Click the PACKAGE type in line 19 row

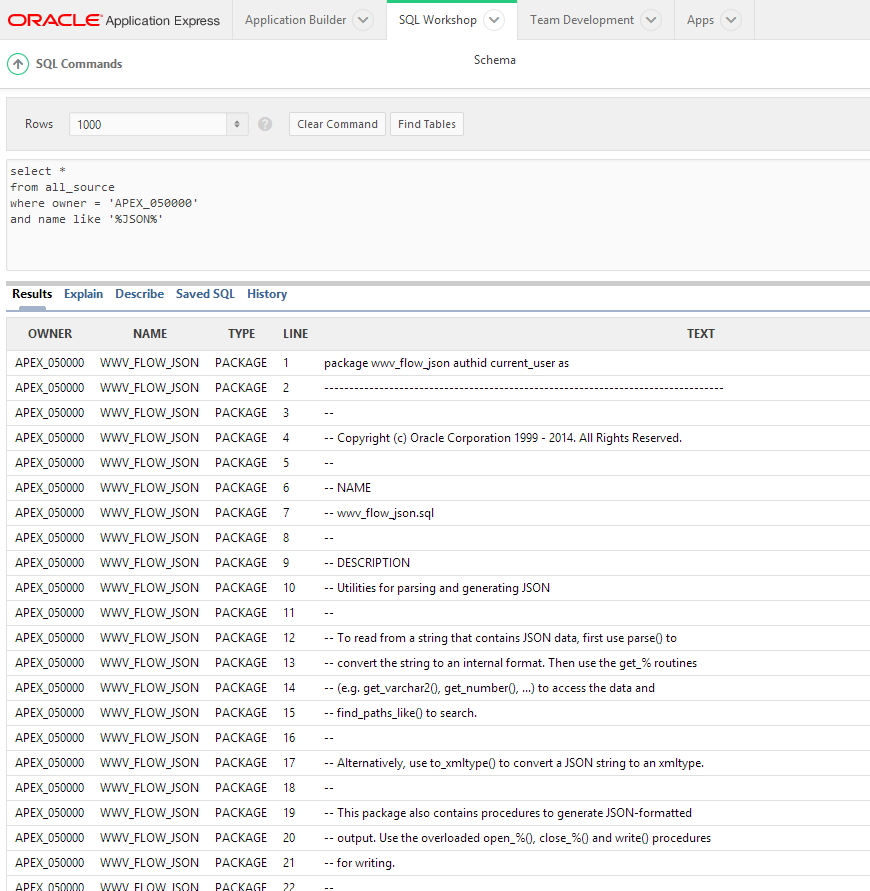pyautogui.click(x=241, y=813)
